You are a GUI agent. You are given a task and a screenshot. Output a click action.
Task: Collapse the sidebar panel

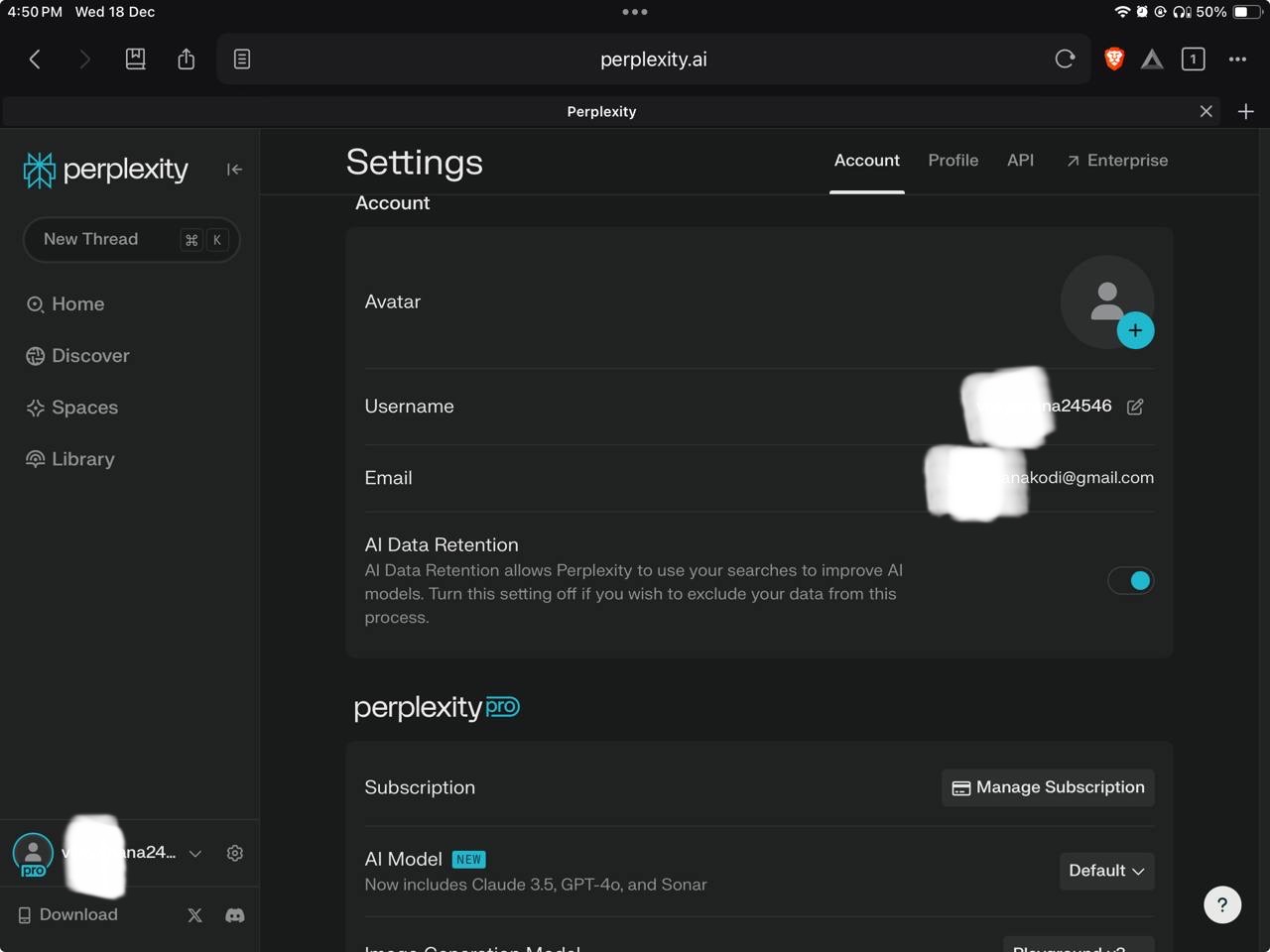tap(234, 170)
